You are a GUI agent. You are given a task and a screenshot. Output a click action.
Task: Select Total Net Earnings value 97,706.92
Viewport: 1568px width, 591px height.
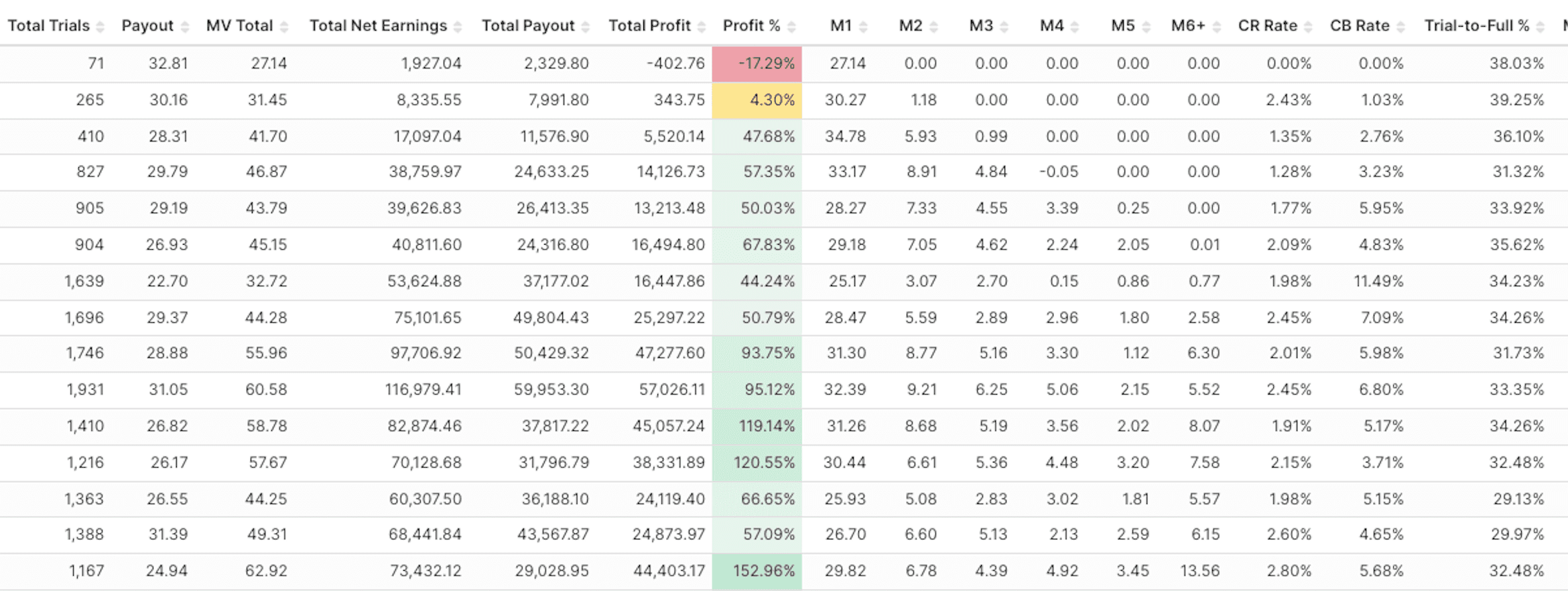click(x=426, y=353)
